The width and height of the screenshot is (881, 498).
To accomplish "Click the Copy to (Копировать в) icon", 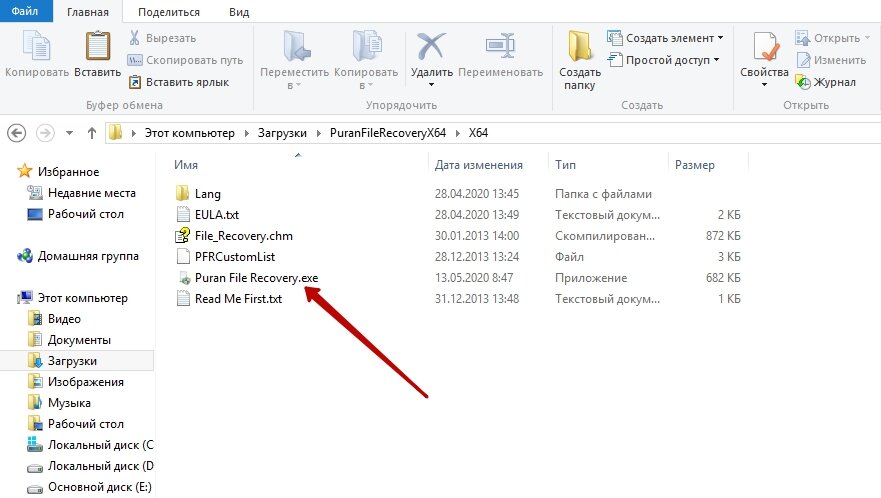I will click(366, 46).
